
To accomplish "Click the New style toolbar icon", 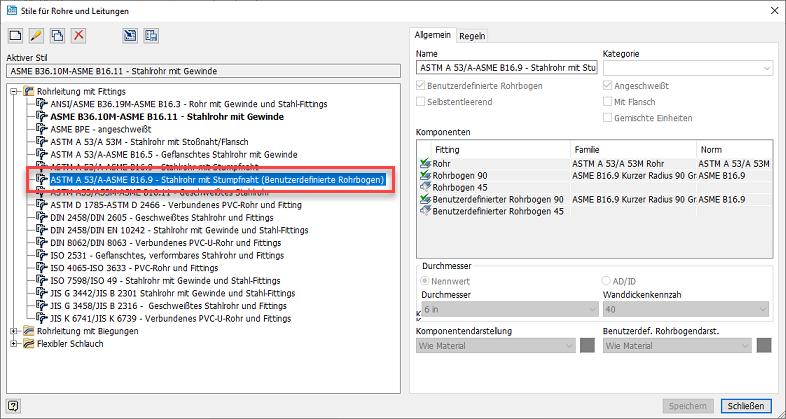I will click(16, 35).
